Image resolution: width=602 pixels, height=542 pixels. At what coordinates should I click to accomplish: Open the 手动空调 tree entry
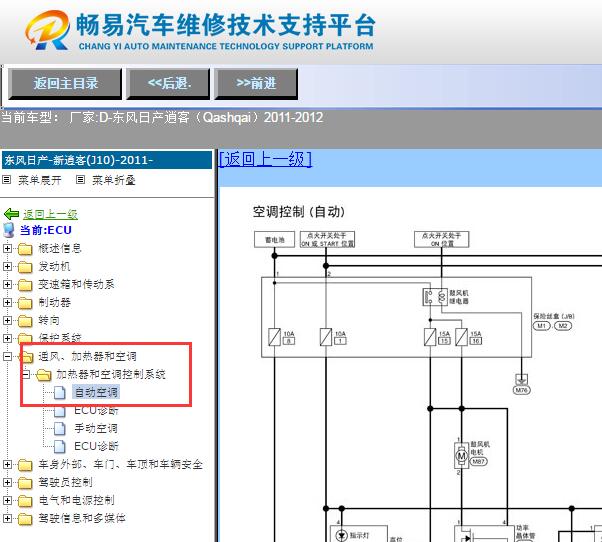click(96, 428)
